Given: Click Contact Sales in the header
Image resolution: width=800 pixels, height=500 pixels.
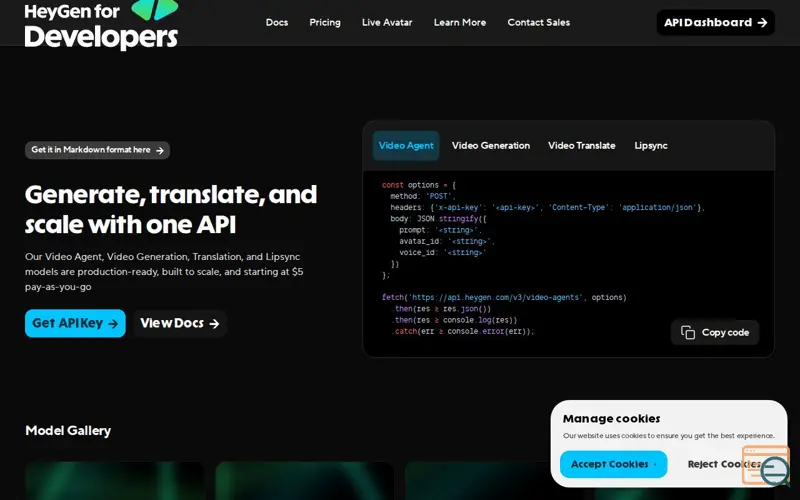Looking at the screenshot, I should click(x=538, y=22).
